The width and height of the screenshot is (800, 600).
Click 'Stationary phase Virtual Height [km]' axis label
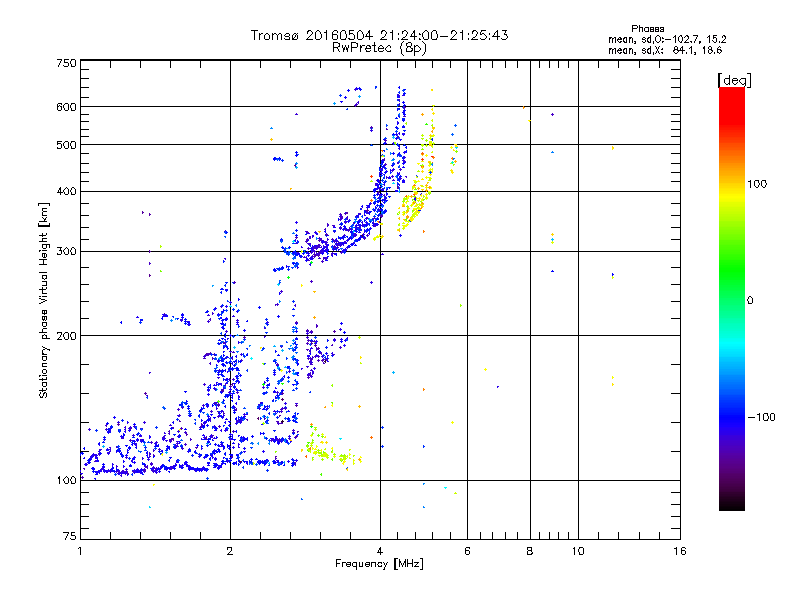tap(44, 301)
